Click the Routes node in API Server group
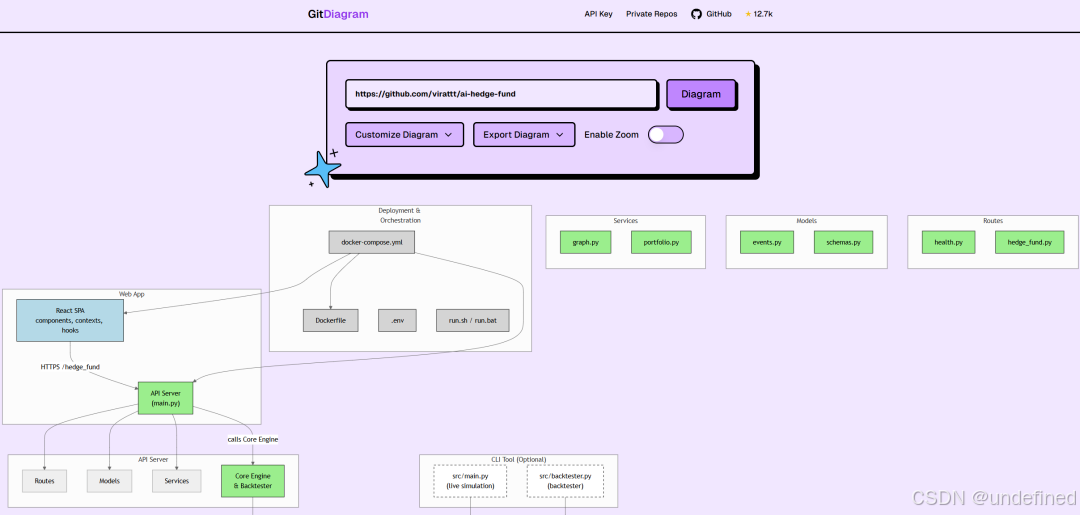Image resolution: width=1080 pixels, height=515 pixels. point(44,481)
